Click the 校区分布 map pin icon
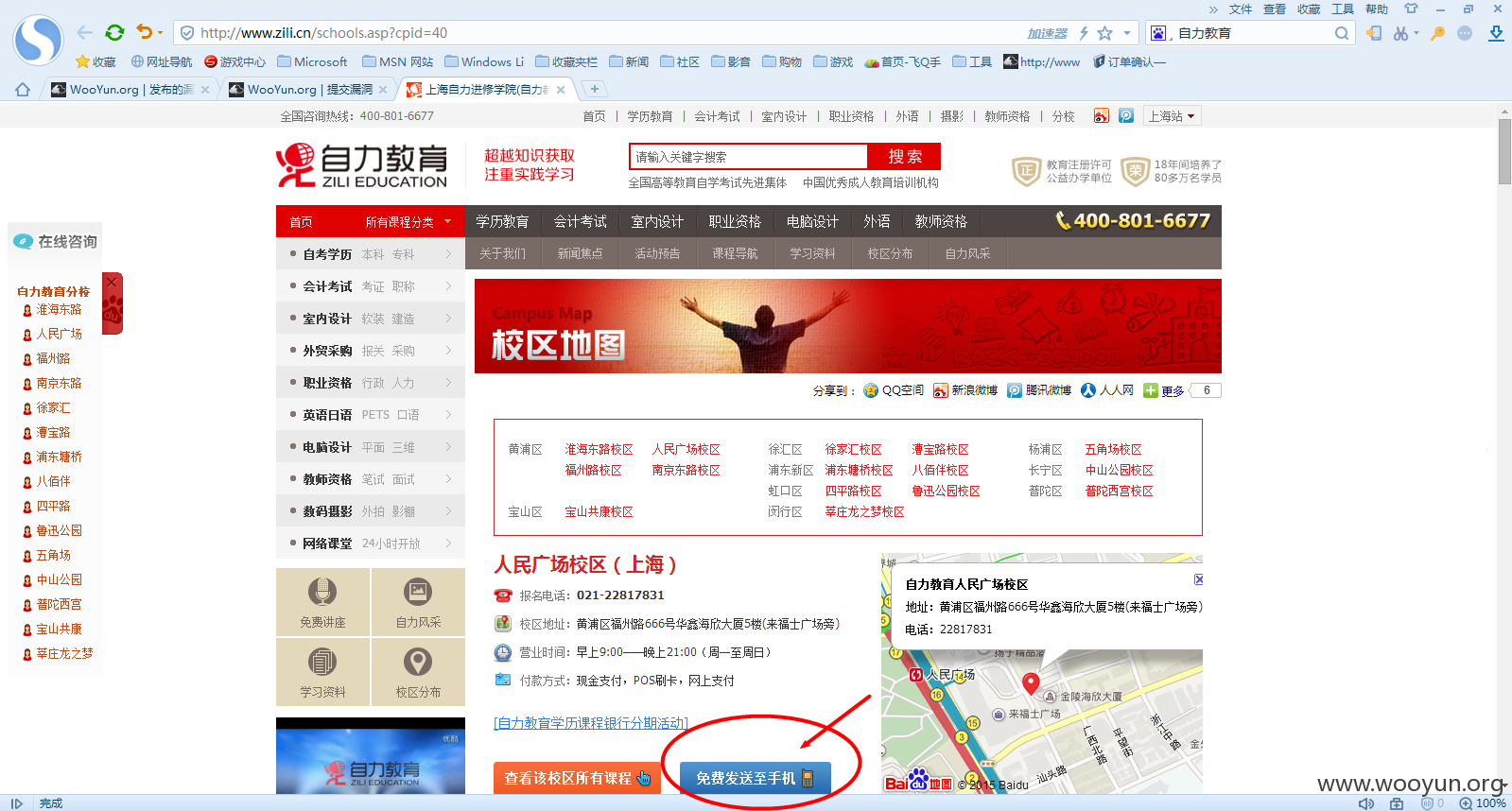1512x811 pixels. (x=418, y=662)
